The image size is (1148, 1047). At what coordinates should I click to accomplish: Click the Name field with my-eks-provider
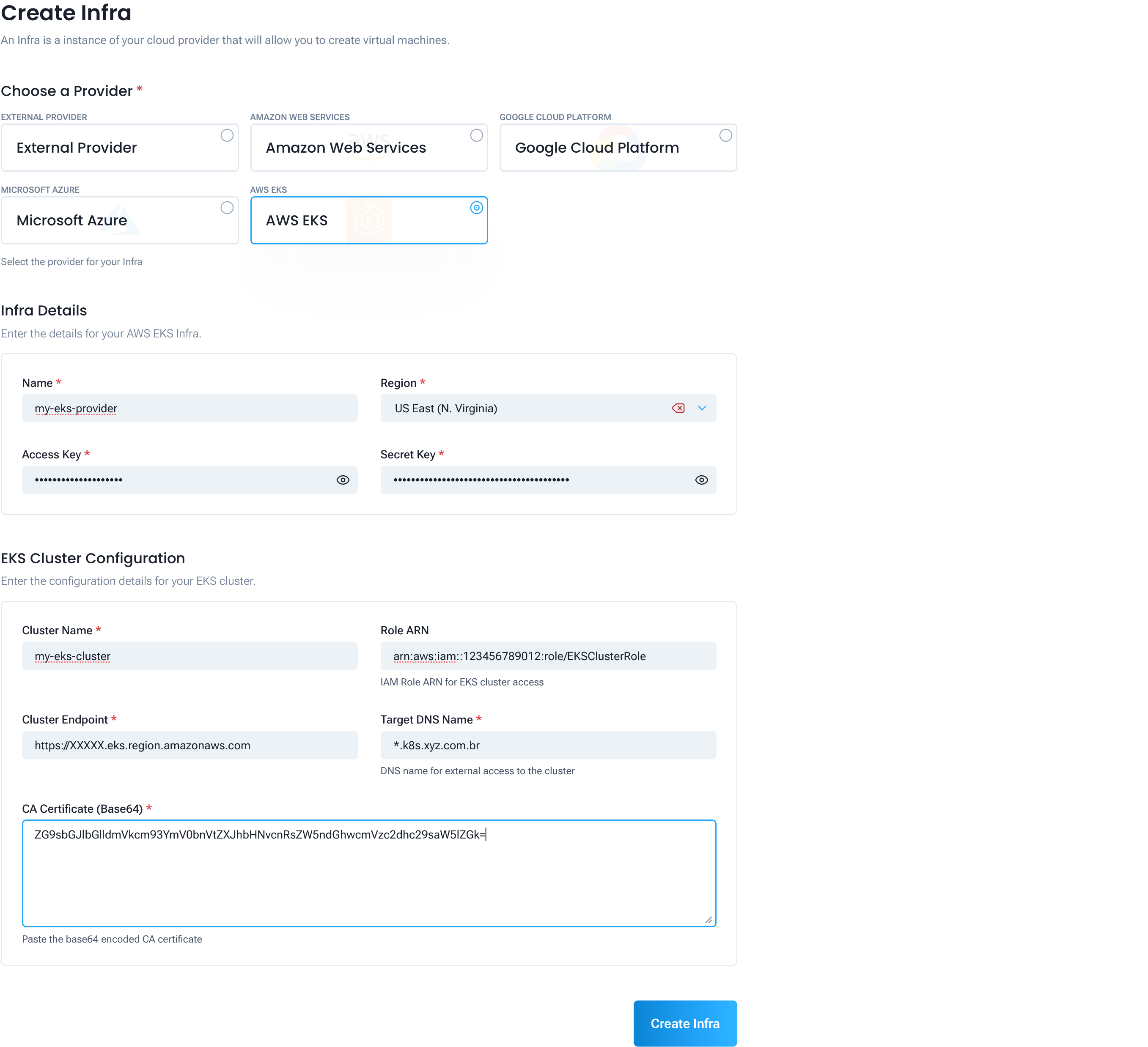(190, 408)
